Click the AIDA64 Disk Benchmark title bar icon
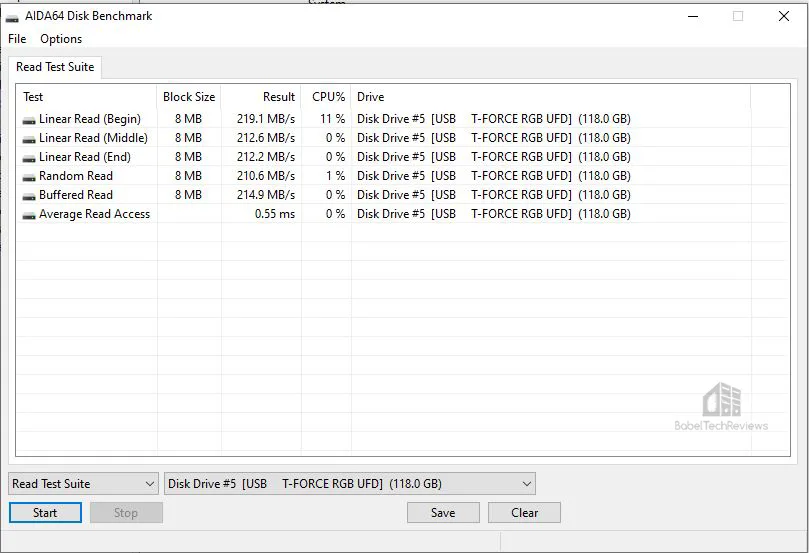Viewport: 809px width, 553px height. click(x=12, y=19)
